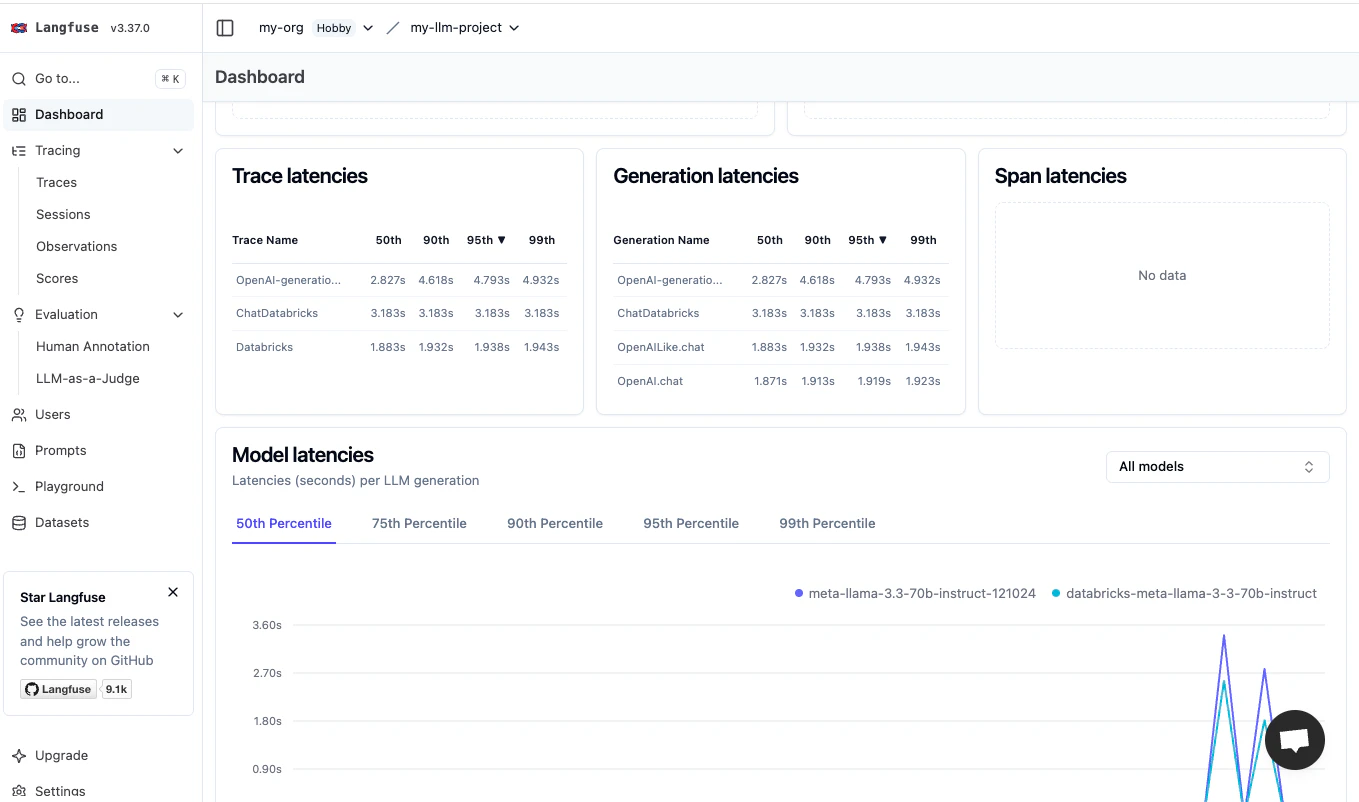
Task: Go to the Users page
Action: [53, 415]
